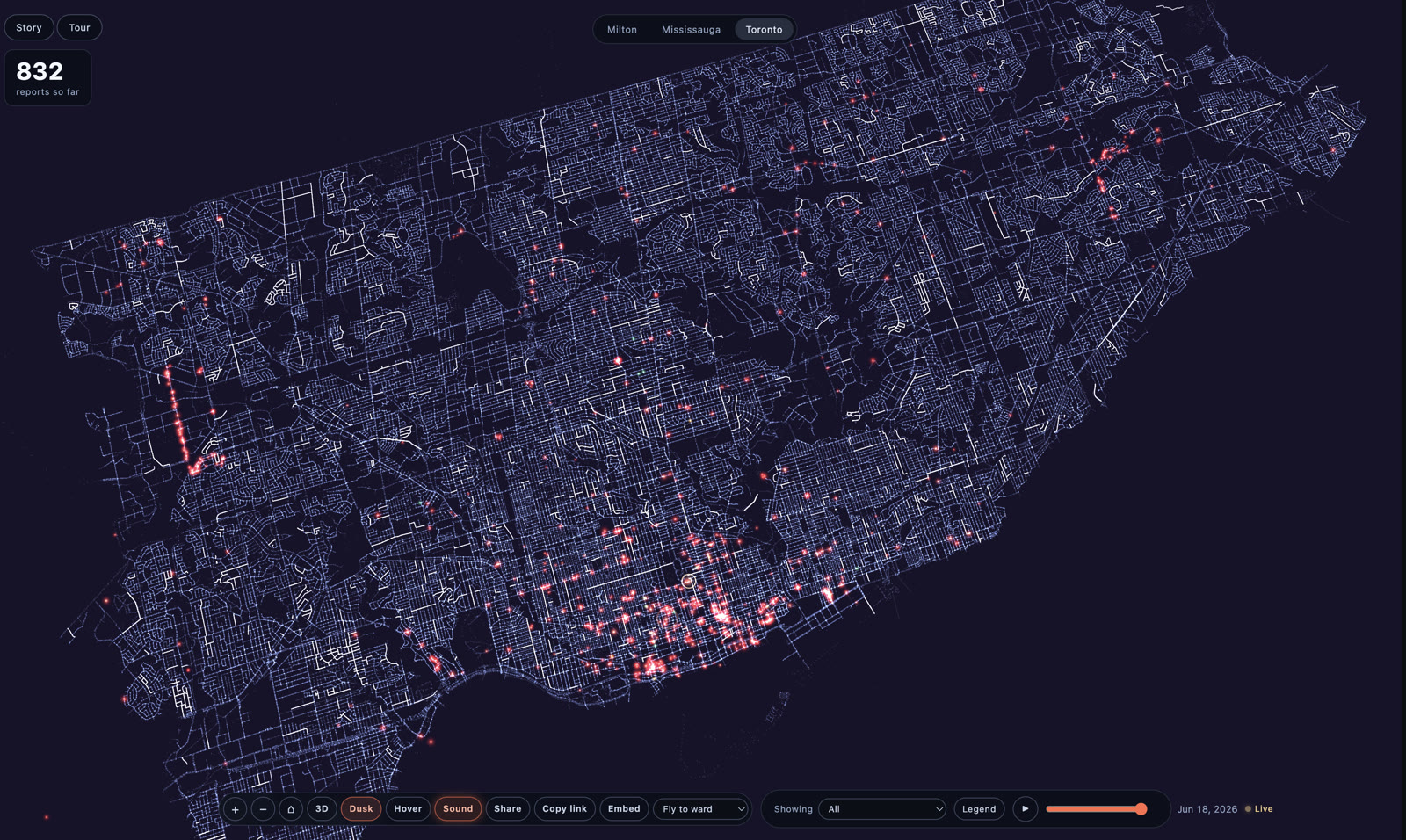Image resolution: width=1406 pixels, height=840 pixels.
Task: Open the Story view
Action: (29, 27)
